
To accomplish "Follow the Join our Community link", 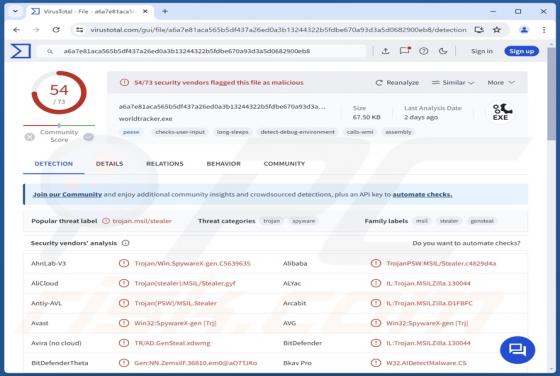I will pyautogui.click(x=68, y=195).
